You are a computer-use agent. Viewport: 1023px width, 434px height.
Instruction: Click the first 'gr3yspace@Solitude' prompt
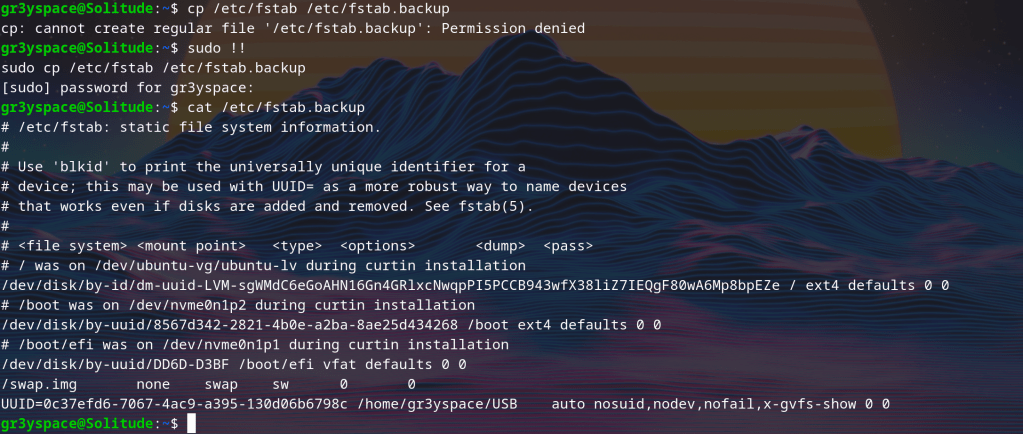pos(80,8)
